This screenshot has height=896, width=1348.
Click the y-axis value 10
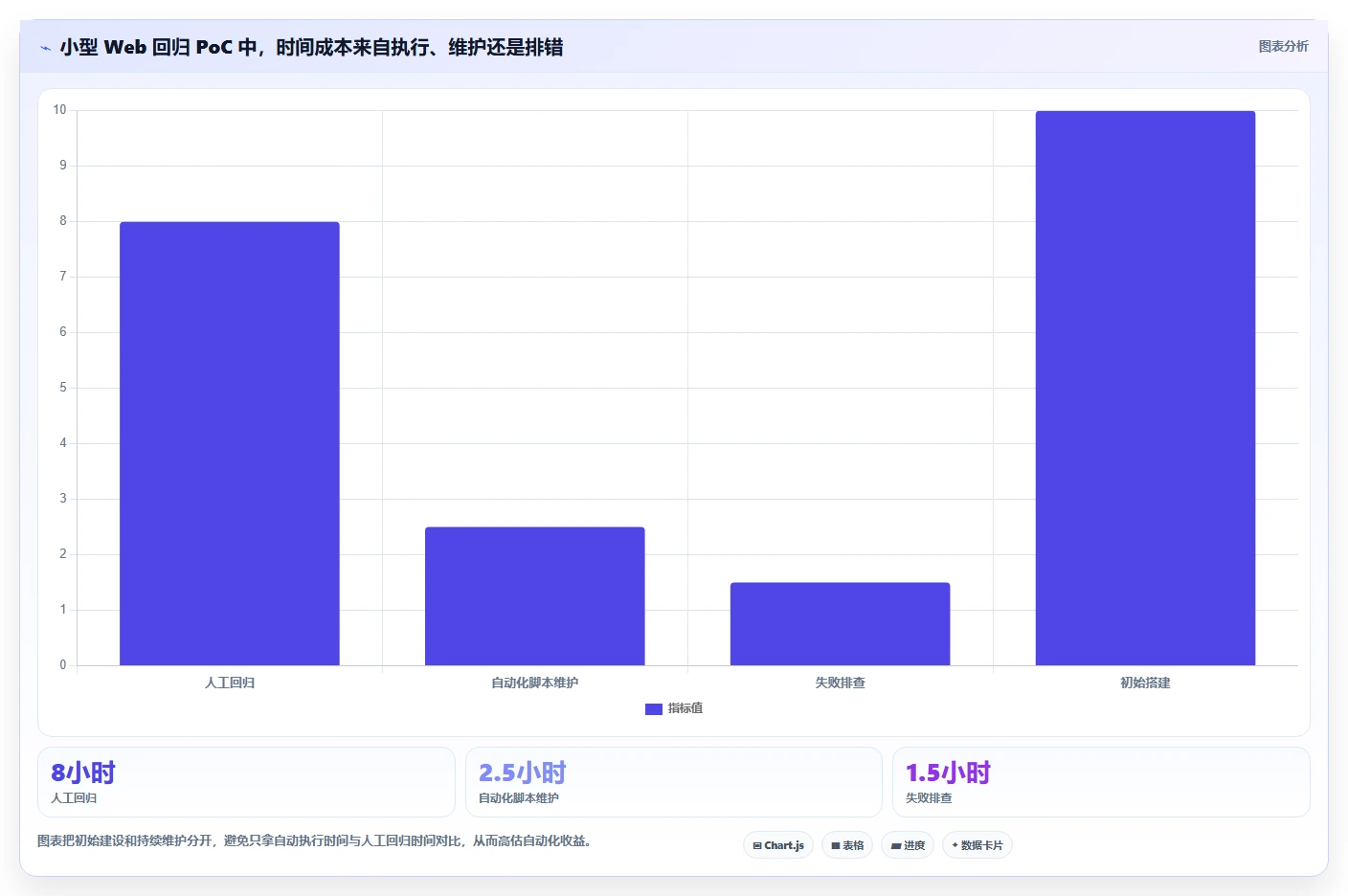coord(59,110)
